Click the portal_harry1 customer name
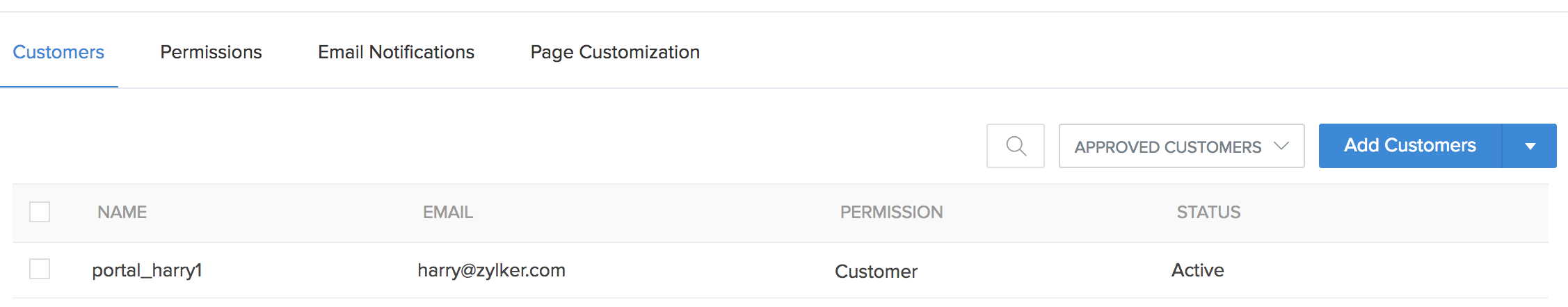 coord(147,270)
